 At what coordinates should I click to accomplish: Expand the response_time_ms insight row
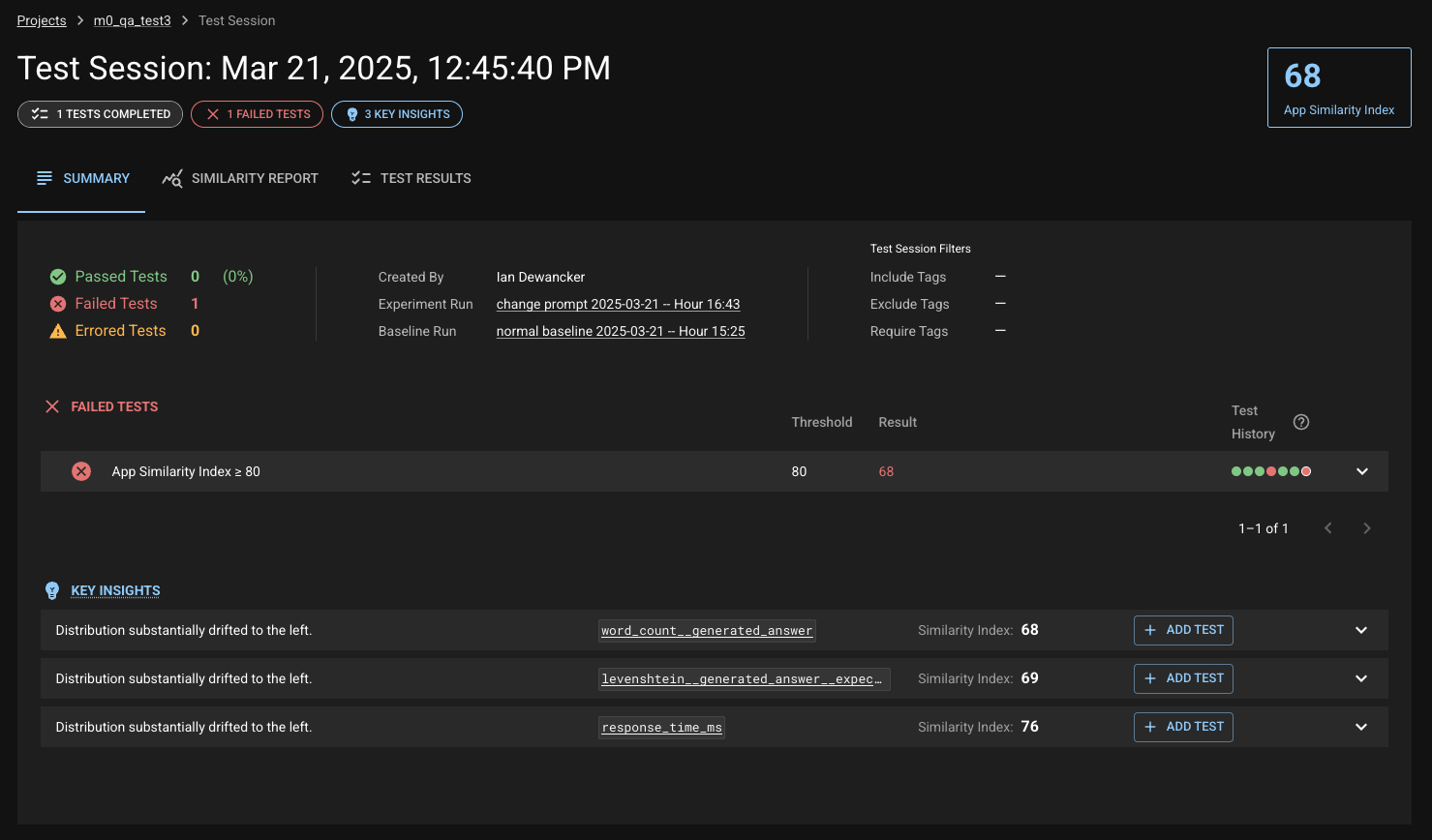(1360, 727)
